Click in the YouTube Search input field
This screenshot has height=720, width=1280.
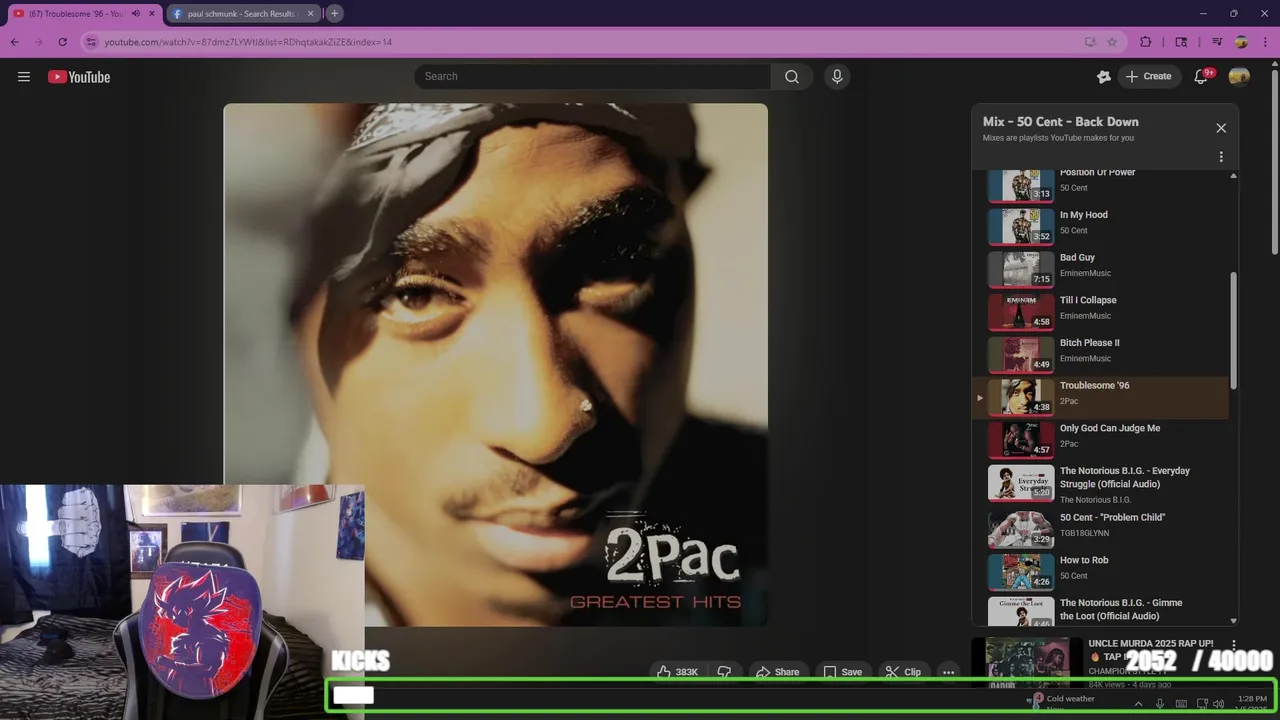(592, 77)
